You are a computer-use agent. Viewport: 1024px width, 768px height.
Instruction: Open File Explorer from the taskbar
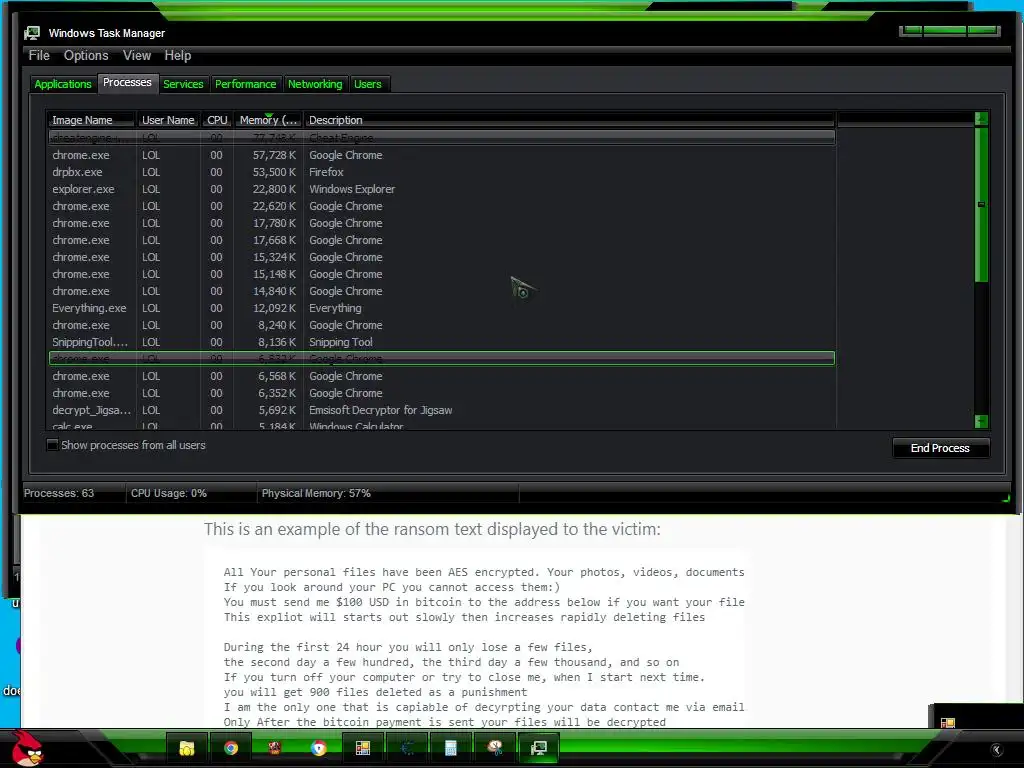pyautogui.click(x=187, y=748)
